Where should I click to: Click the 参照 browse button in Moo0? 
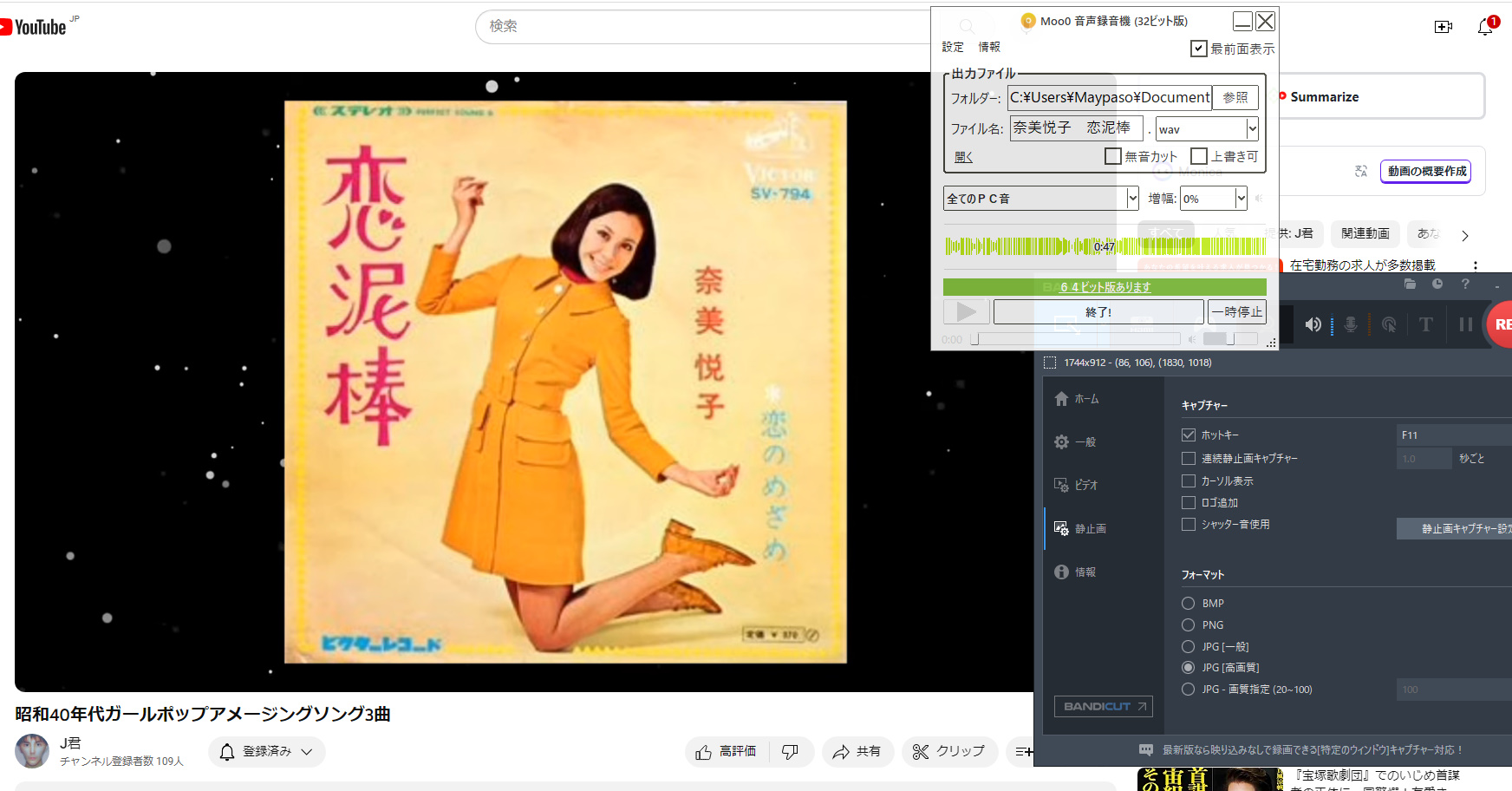click(1235, 98)
